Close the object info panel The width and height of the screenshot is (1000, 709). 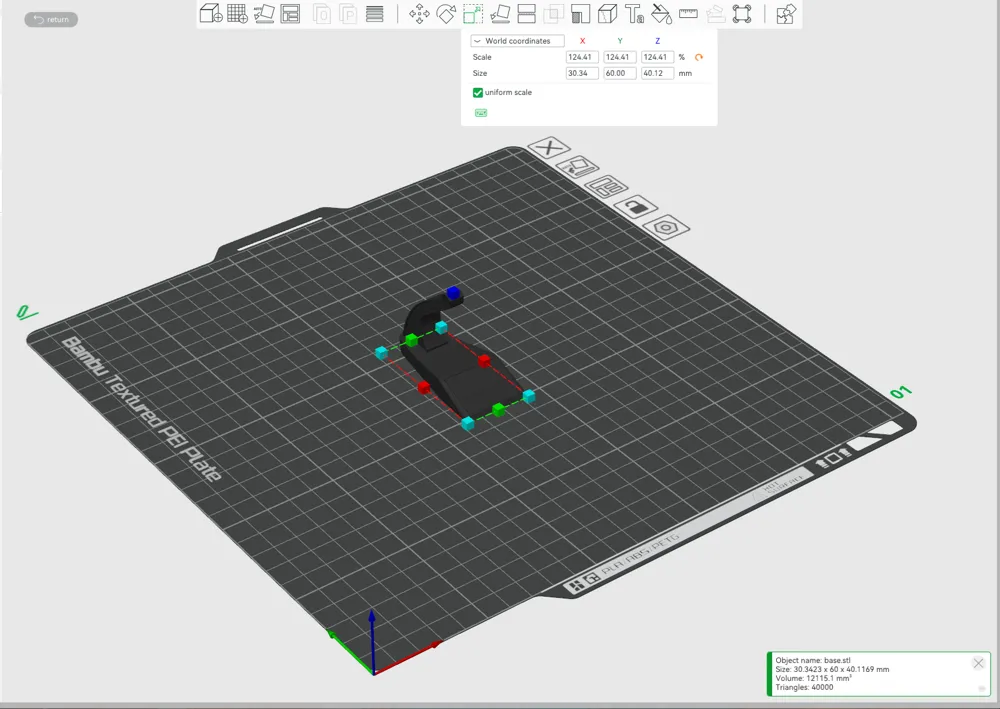978,663
